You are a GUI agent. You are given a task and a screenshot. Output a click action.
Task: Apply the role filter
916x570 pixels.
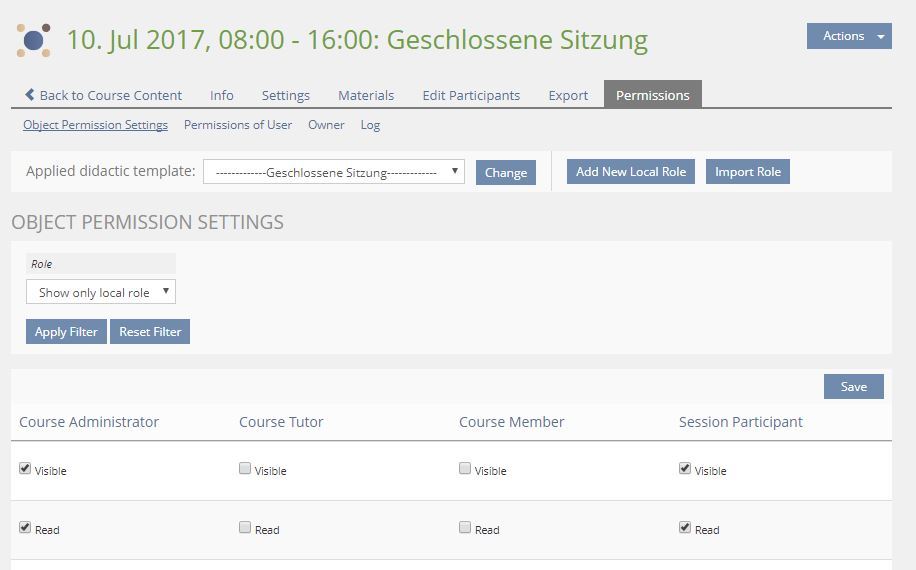click(x=66, y=332)
